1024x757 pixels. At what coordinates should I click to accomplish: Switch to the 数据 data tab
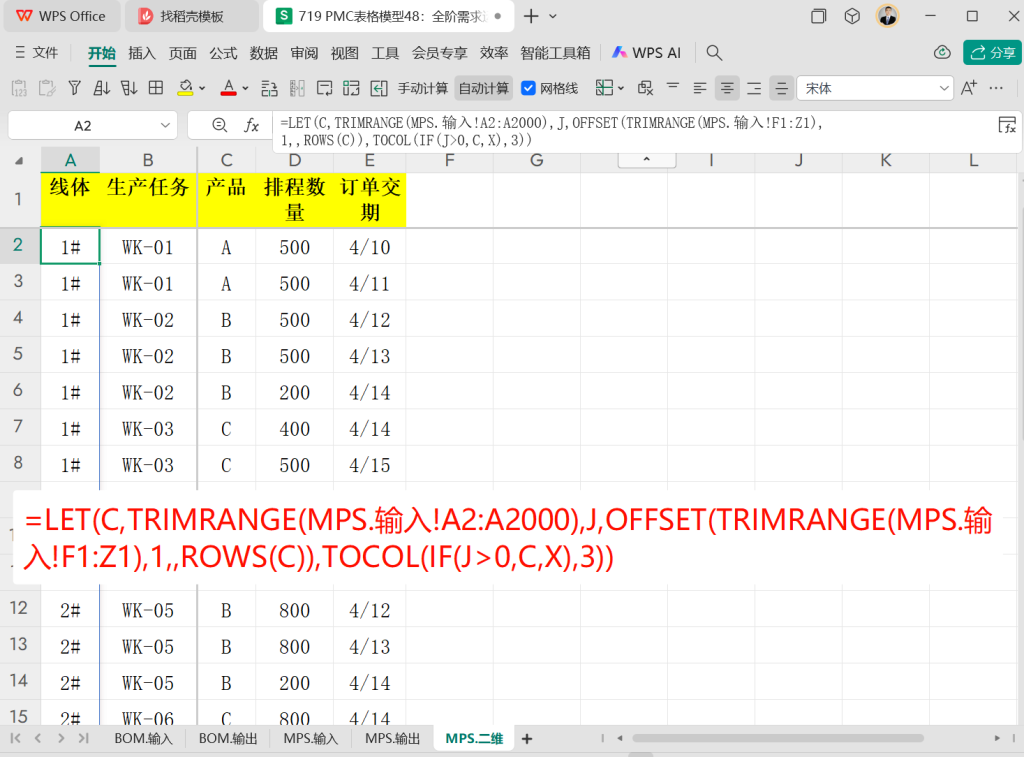tap(264, 53)
